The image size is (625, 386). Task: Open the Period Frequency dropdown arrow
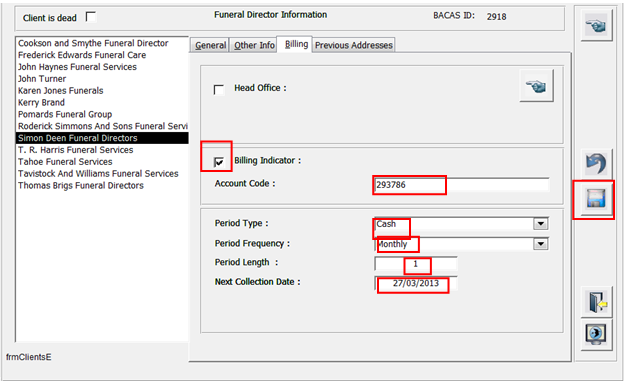pyautogui.click(x=541, y=244)
